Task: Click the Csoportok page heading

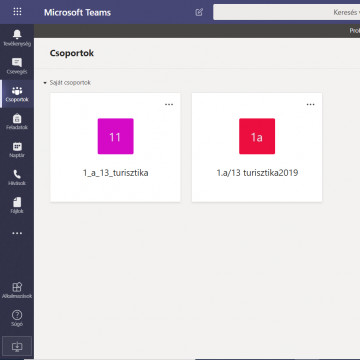Action: [x=72, y=53]
